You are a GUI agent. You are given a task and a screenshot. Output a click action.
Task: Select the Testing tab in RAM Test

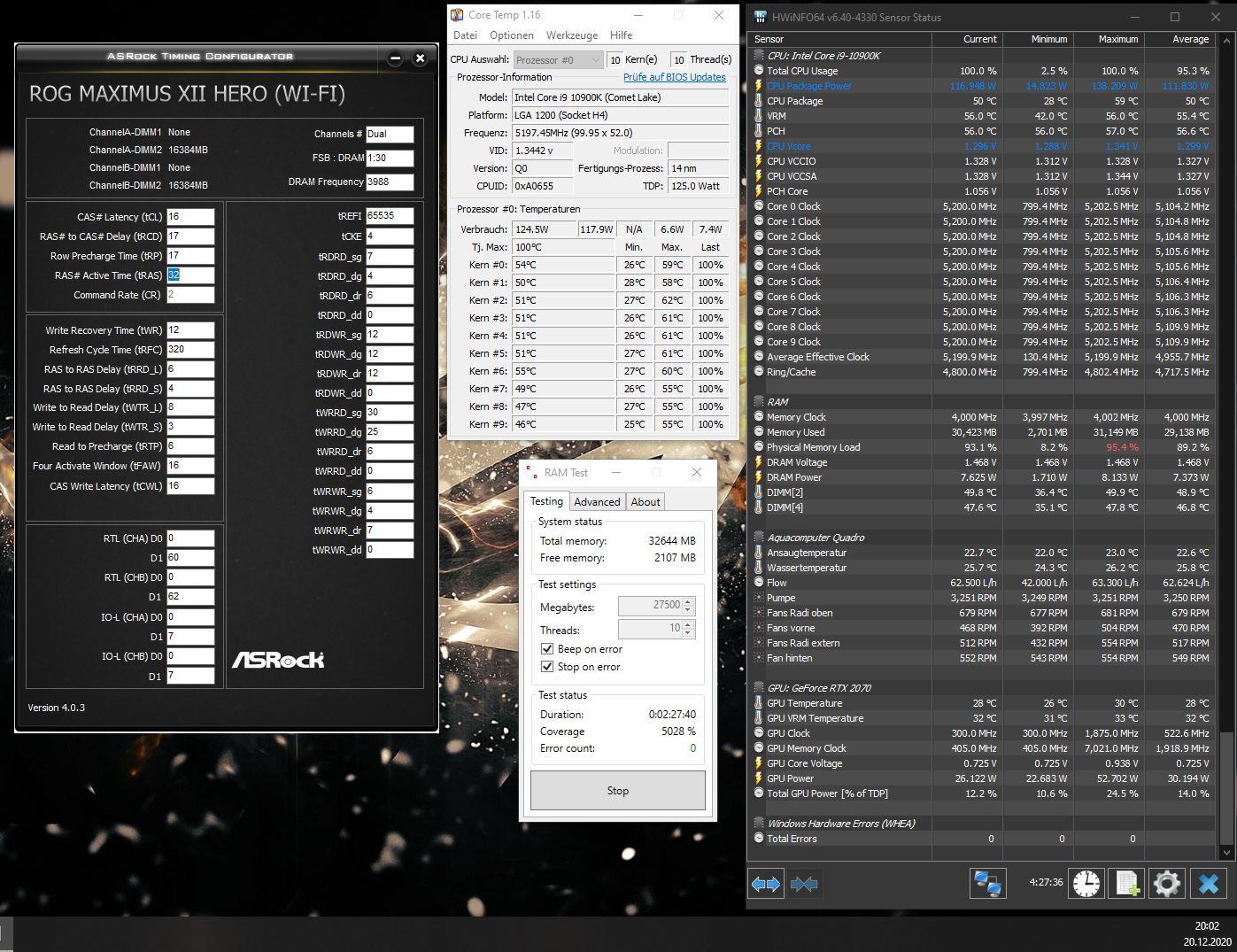pyautogui.click(x=546, y=501)
